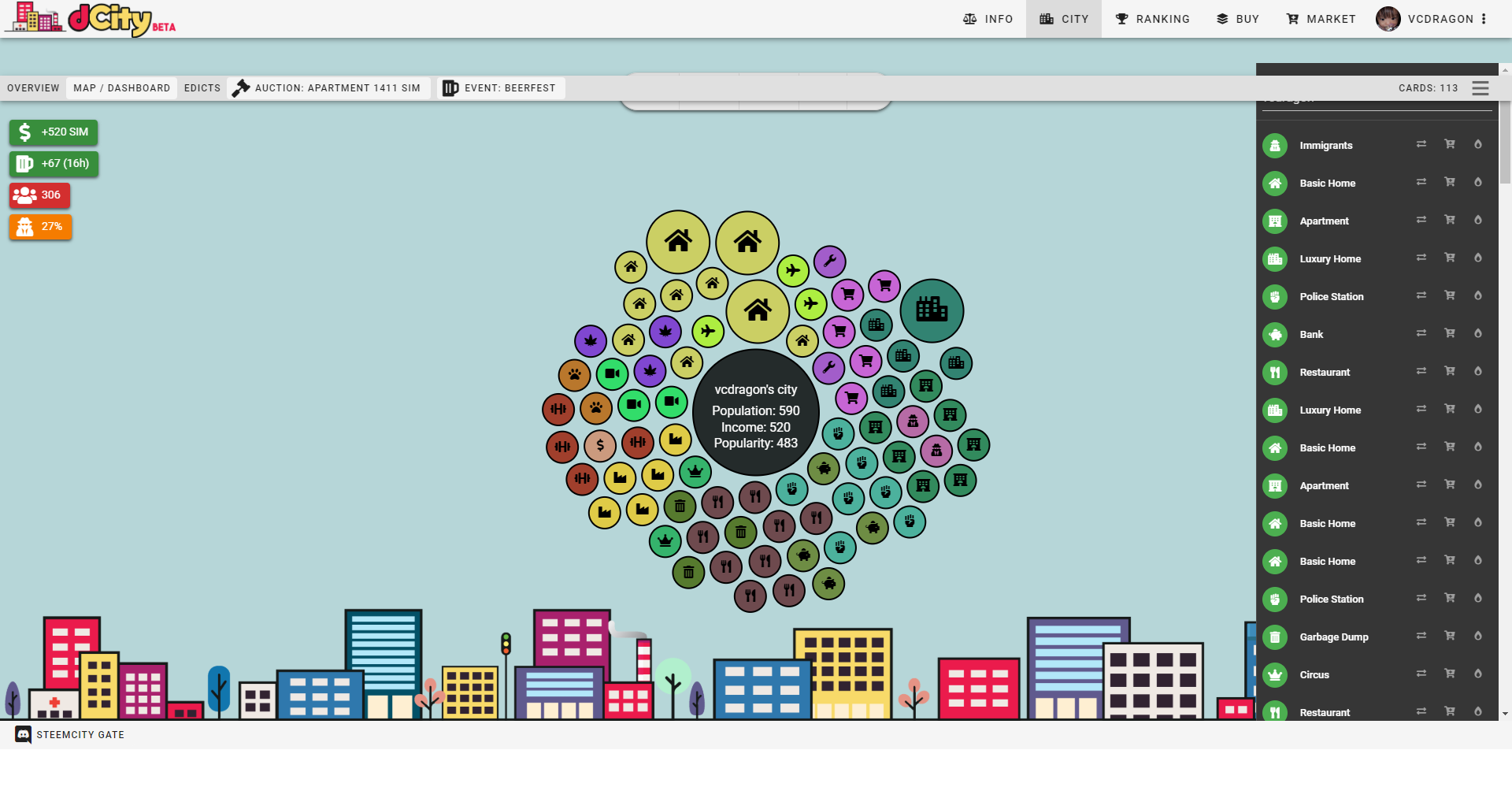This screenshot has width=1512, height=787.
Task: Switch to the Map / Dashboard tab
Action: click(121, 88)
